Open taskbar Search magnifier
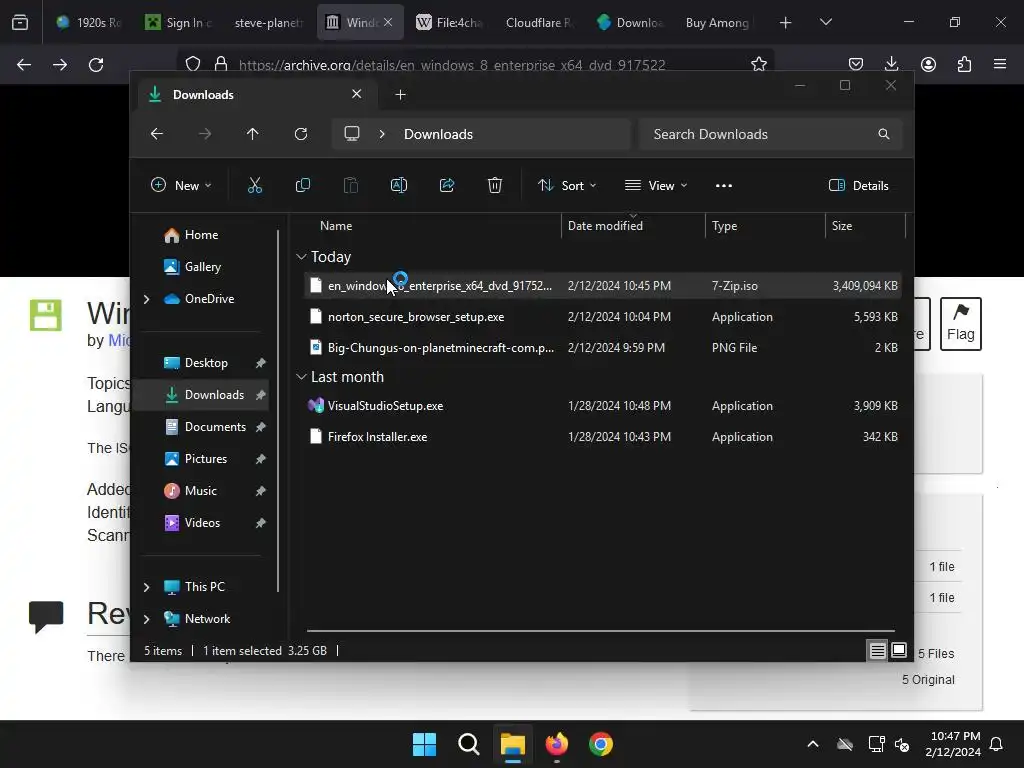Screen dimensions: 1024x768 [469, 744]
